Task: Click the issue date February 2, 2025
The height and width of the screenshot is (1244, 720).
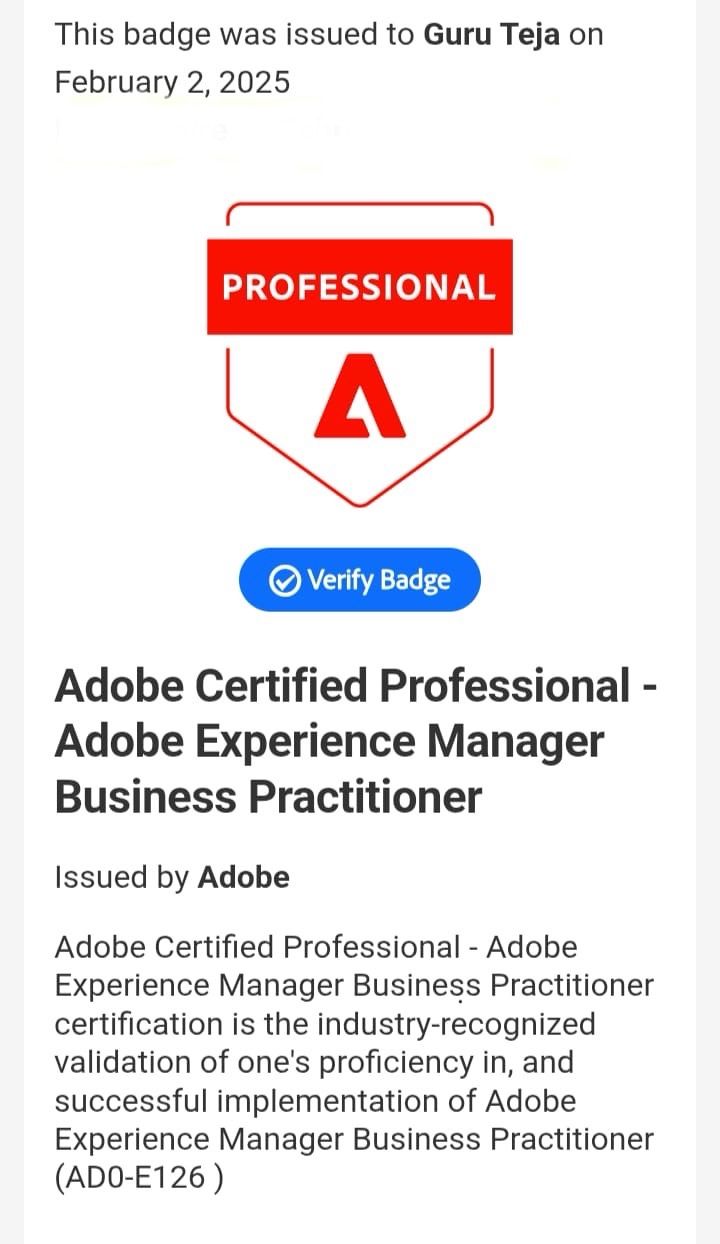Action: click(172, 82)
